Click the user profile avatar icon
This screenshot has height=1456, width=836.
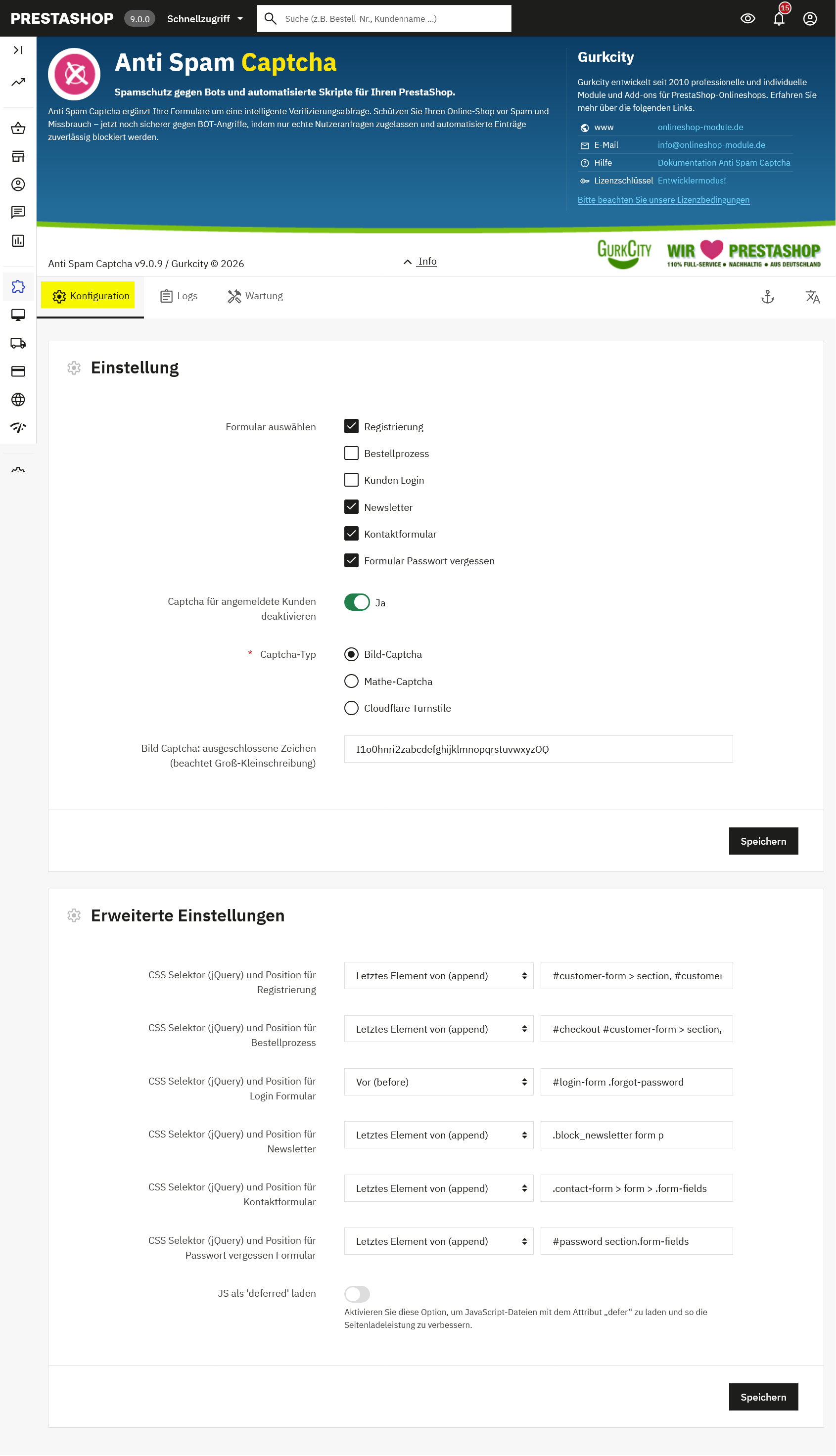(810, 19)
